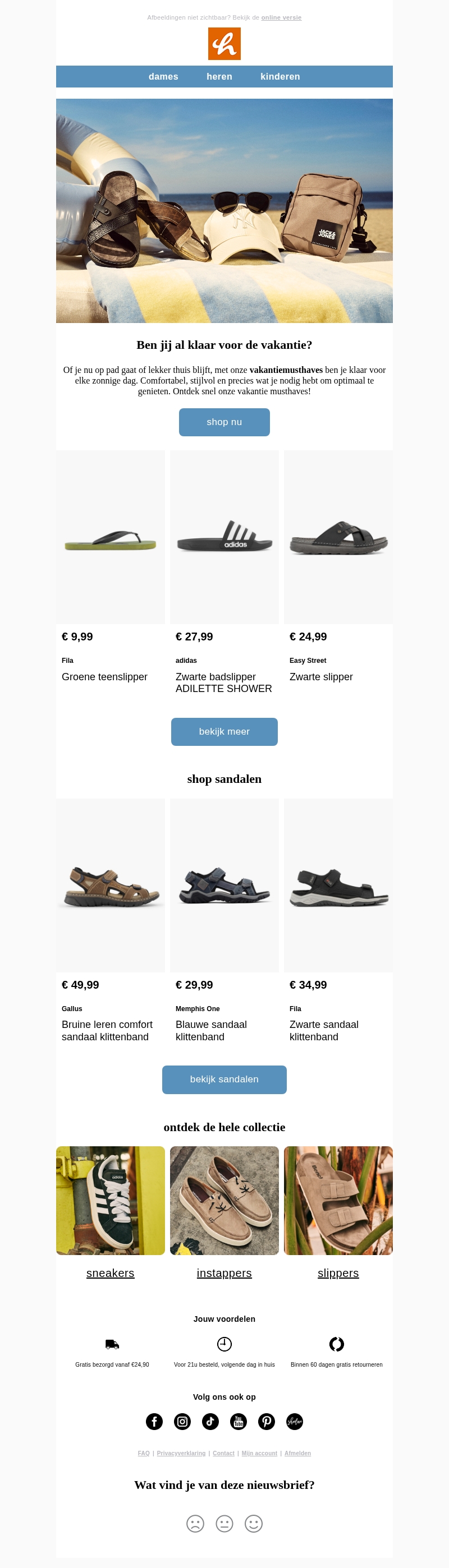
Task: Open the TikTok social icon
Action: point(210,1421)
